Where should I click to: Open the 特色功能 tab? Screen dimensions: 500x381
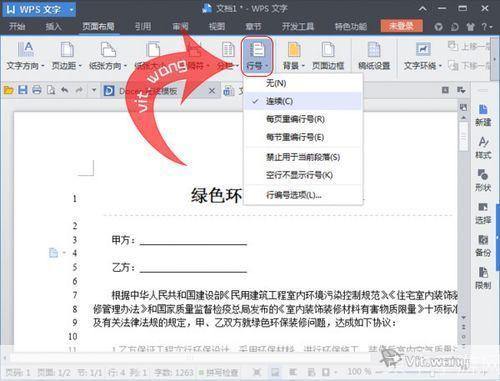pyautogui.click(x=351, y=27)
